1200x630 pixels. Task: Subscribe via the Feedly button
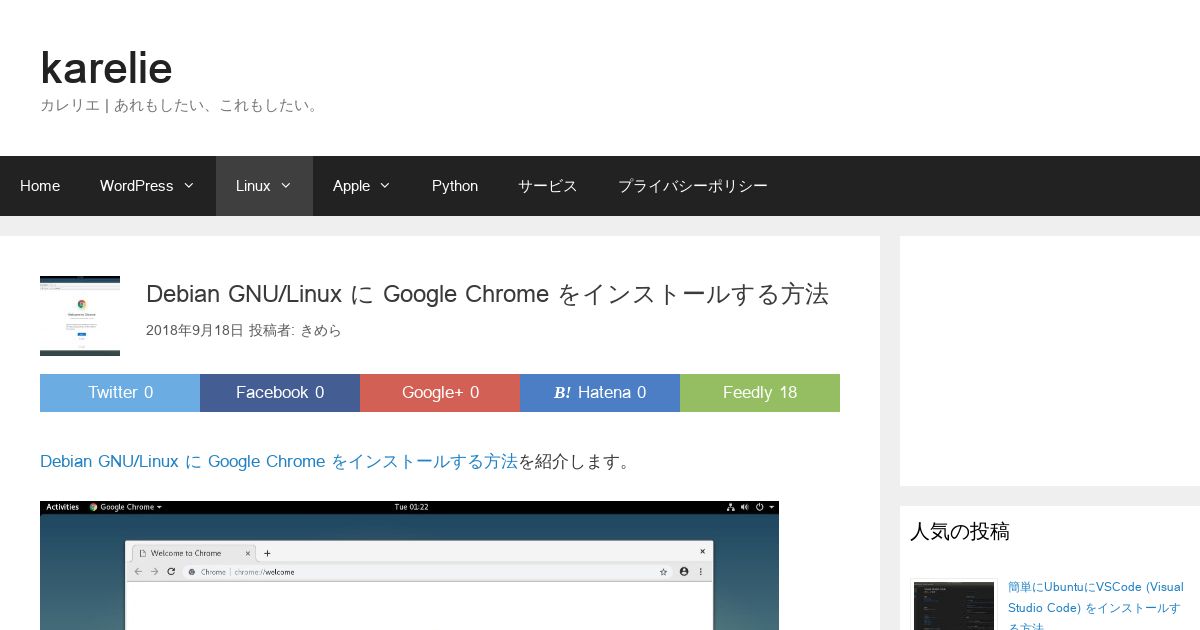coord(760,393)
